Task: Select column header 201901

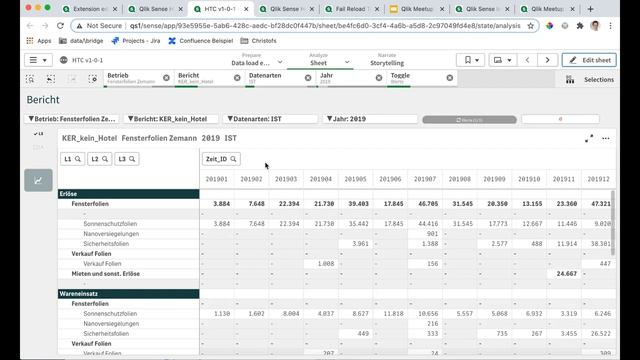Action: point(217,179)
